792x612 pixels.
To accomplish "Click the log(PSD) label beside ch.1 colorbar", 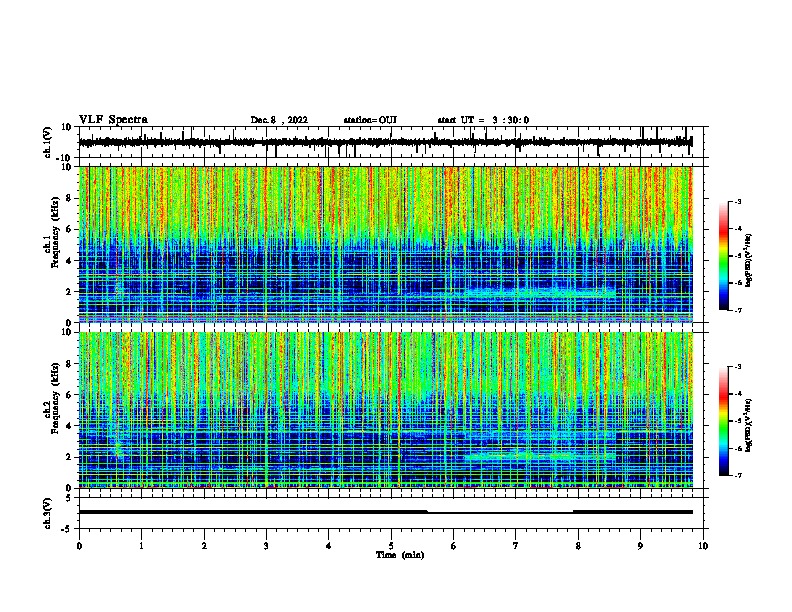I will (749, 260).
